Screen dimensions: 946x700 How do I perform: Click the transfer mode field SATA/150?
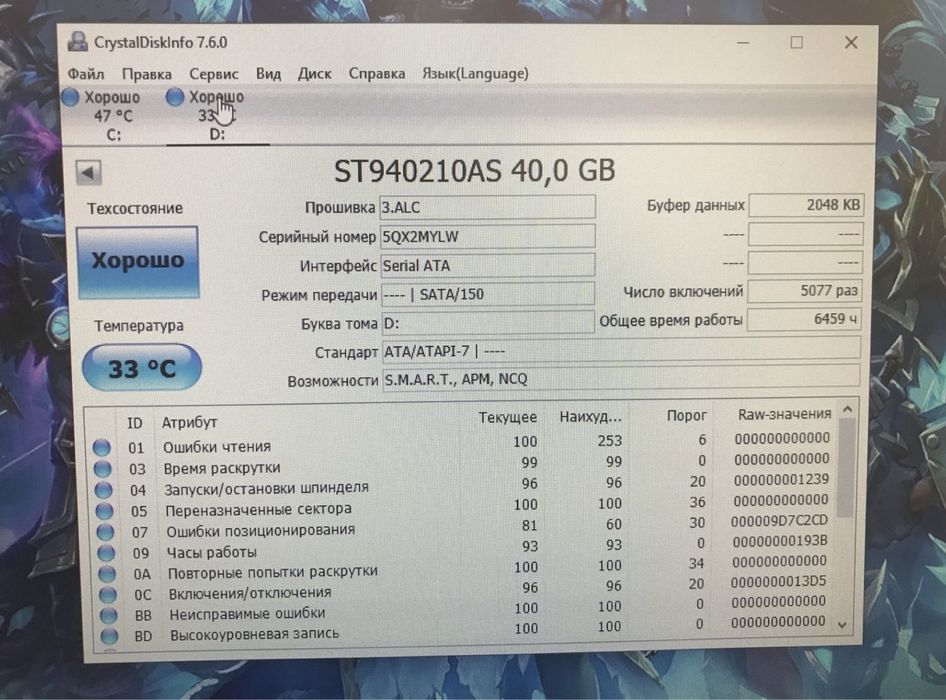[487, 294]
